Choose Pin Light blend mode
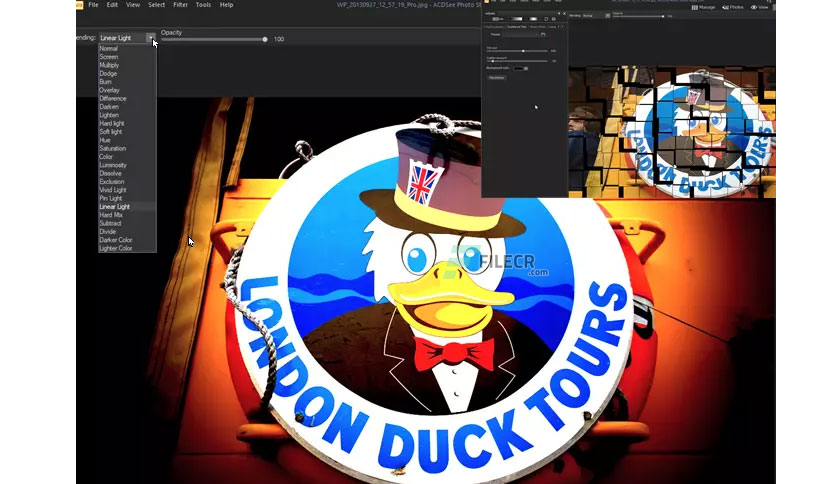Image resolution: width=836 pixels, height=484 pixels. click(x=127, y=198)
